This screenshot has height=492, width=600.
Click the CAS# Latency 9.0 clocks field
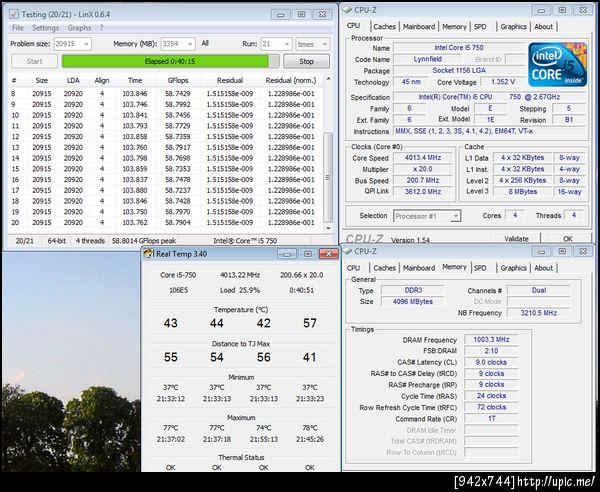tap(491, 362)
